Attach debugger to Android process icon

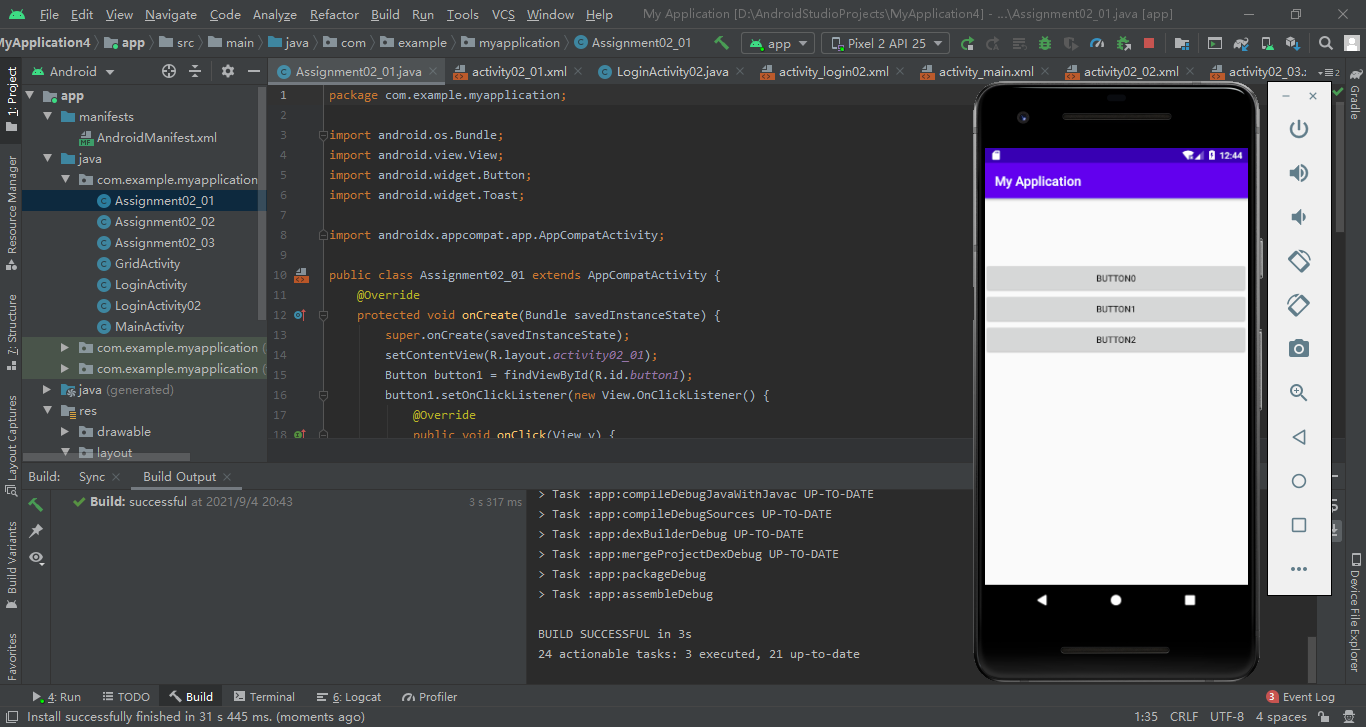tap(1123, 43)
